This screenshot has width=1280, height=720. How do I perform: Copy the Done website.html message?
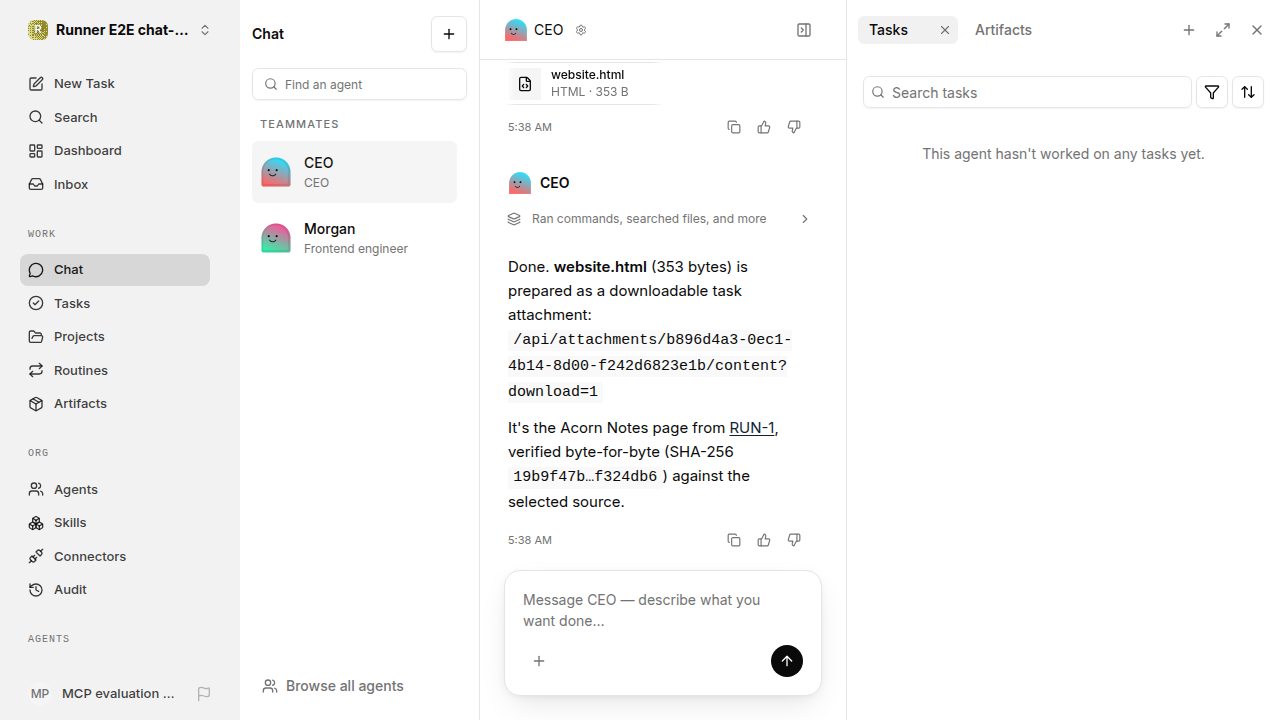click(734, 540)
